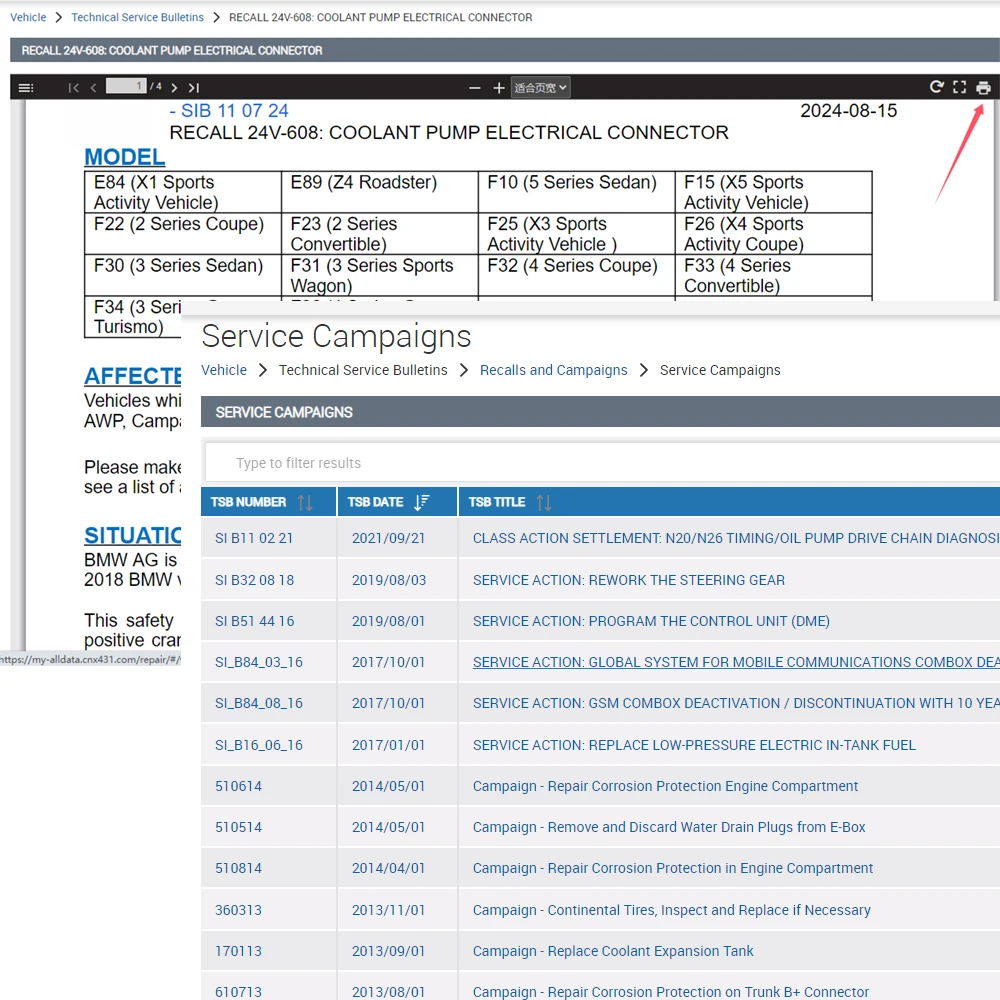Sort table by TSB Date column

[x=422, y=502]
